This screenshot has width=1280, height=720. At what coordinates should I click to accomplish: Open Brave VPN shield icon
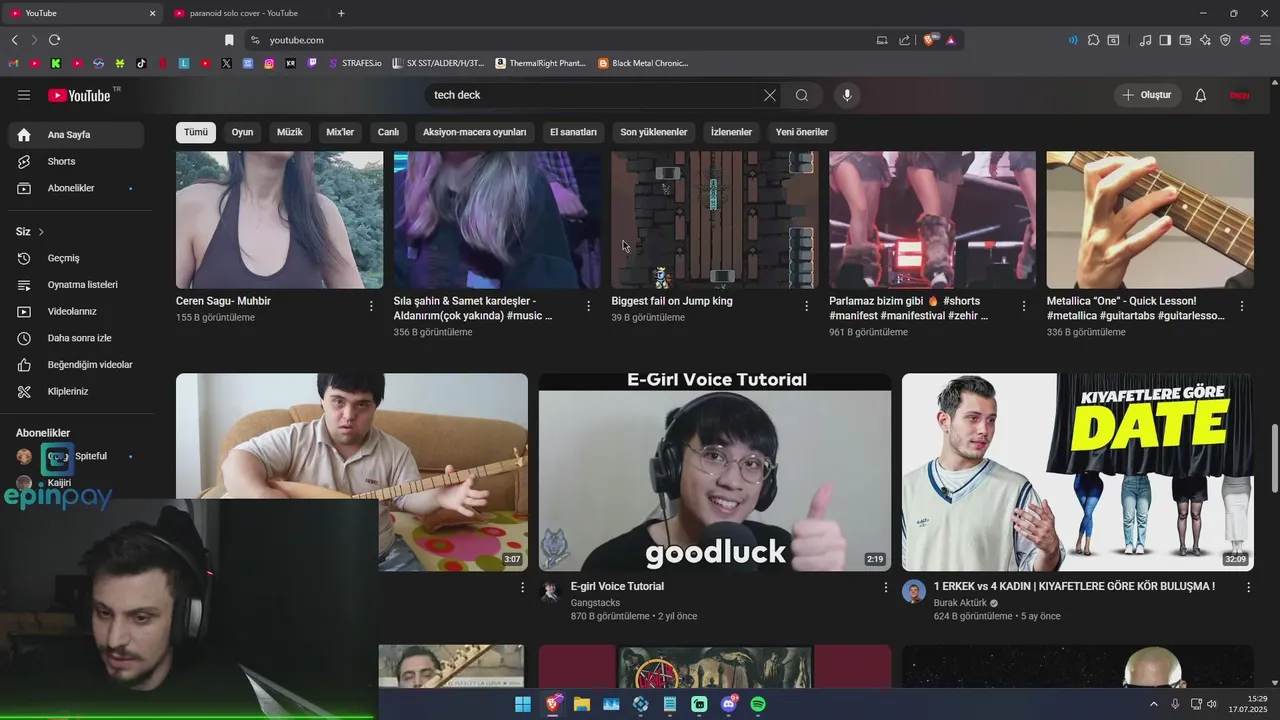(x=1225, y=40)
